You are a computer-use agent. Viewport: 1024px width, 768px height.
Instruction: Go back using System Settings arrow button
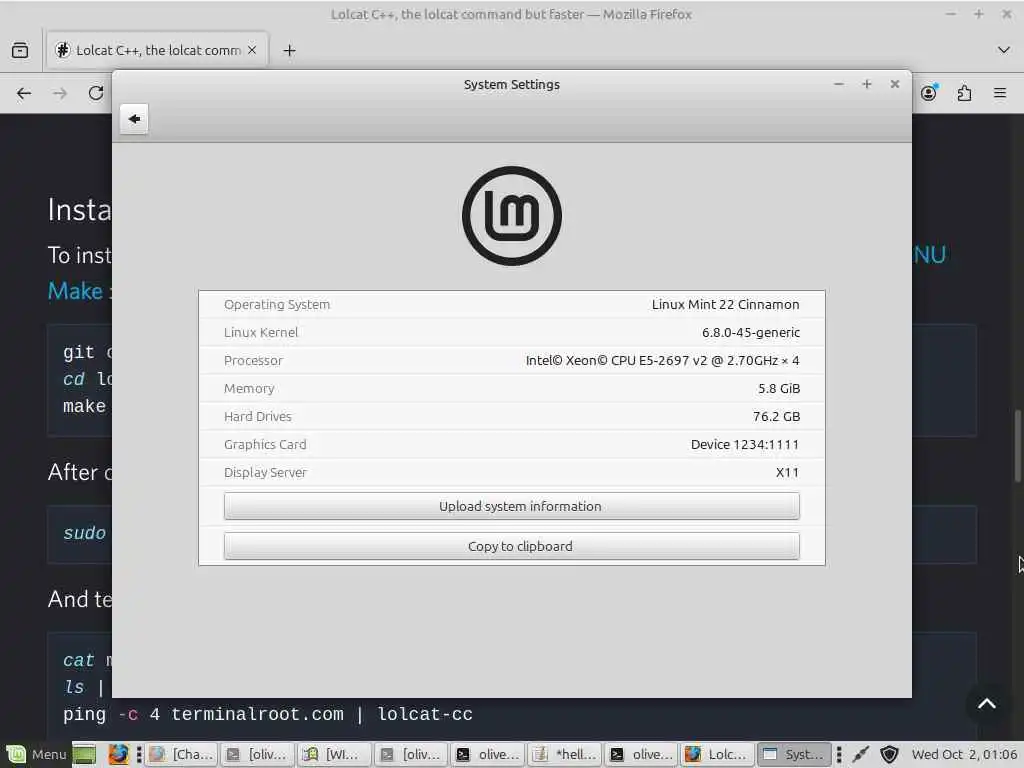[134, 119]
